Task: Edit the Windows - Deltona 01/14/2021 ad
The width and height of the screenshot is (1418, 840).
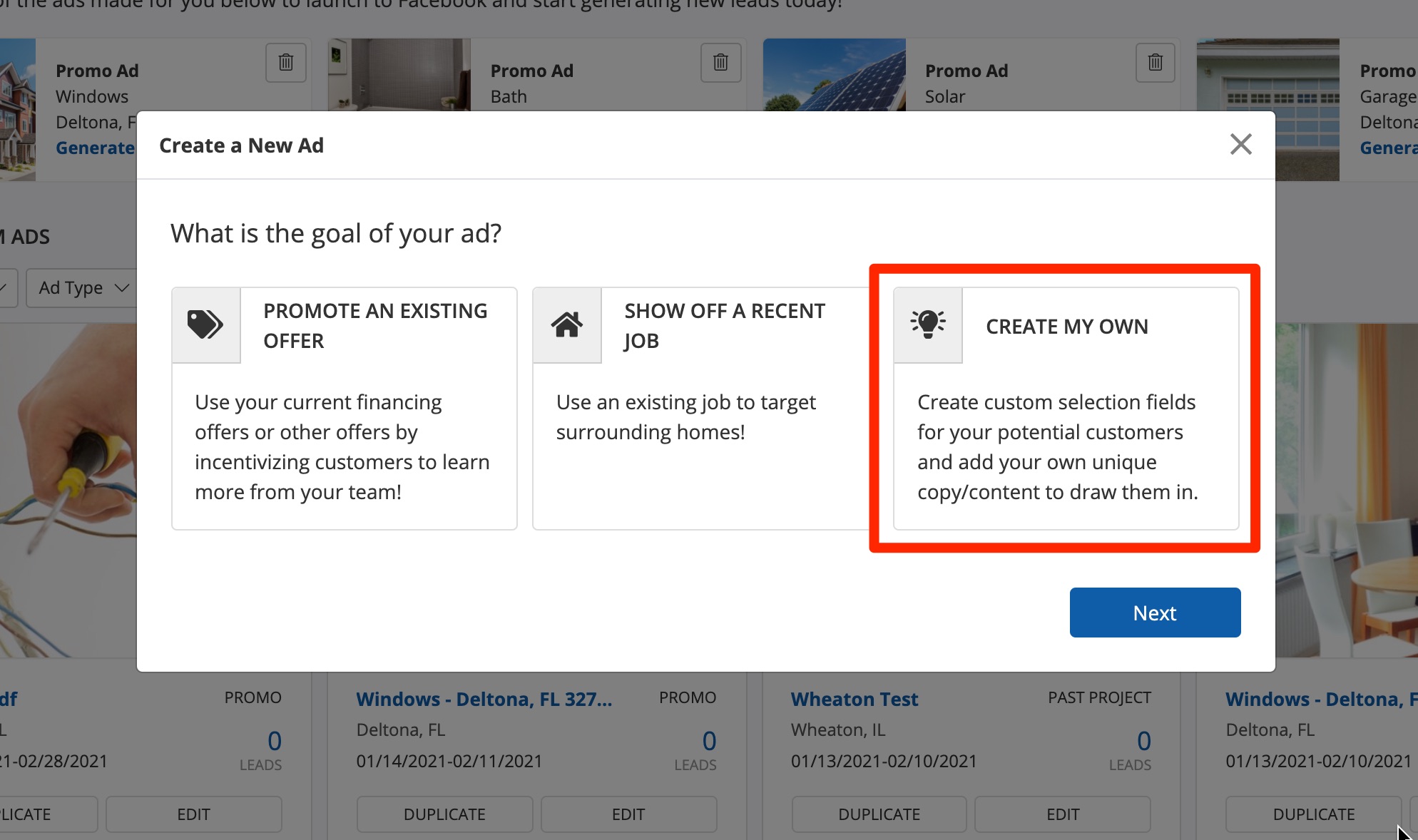Action: click(x=628, y=814)
